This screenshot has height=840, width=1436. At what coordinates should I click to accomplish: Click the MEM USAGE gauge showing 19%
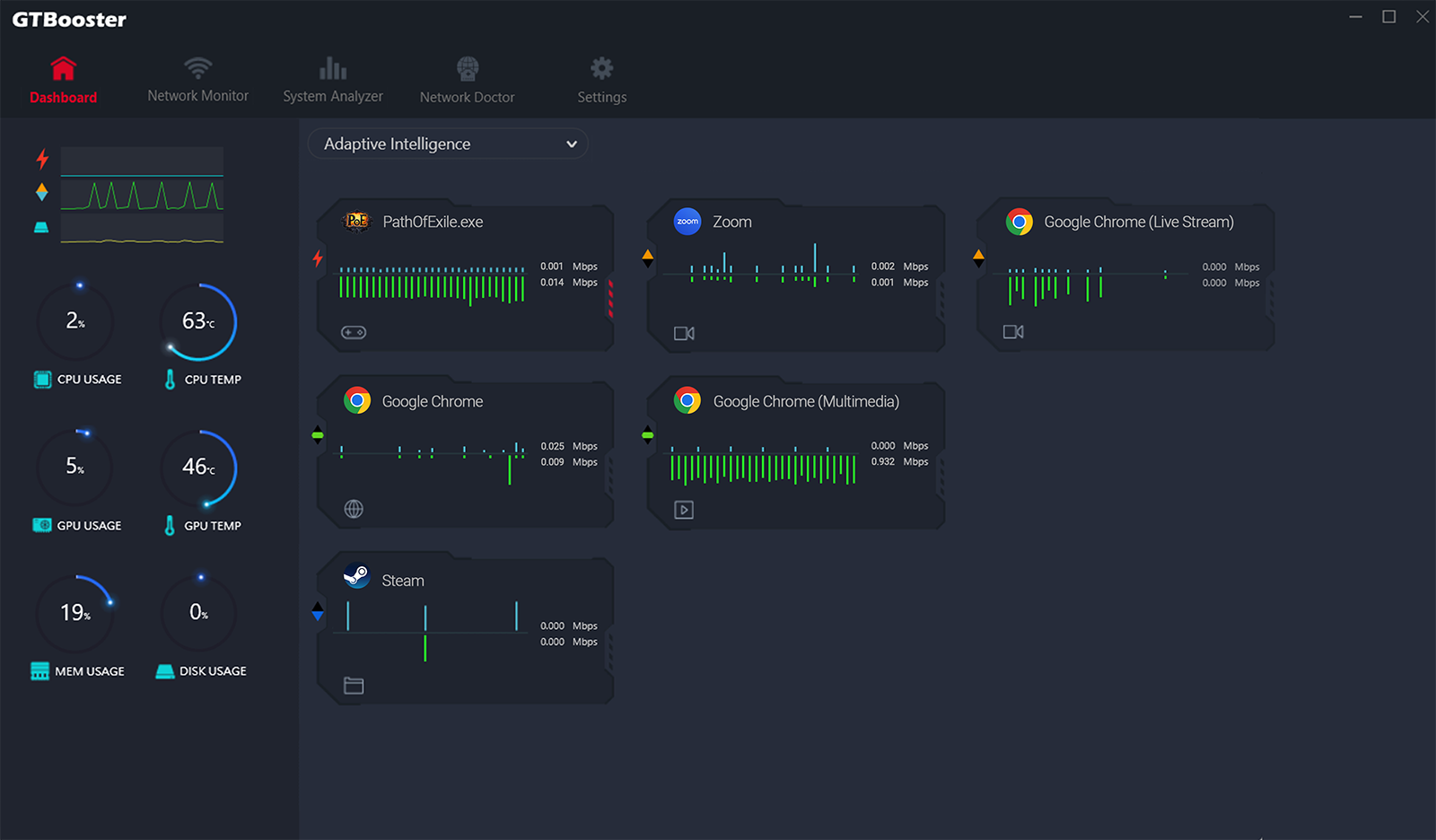point(75,613)
